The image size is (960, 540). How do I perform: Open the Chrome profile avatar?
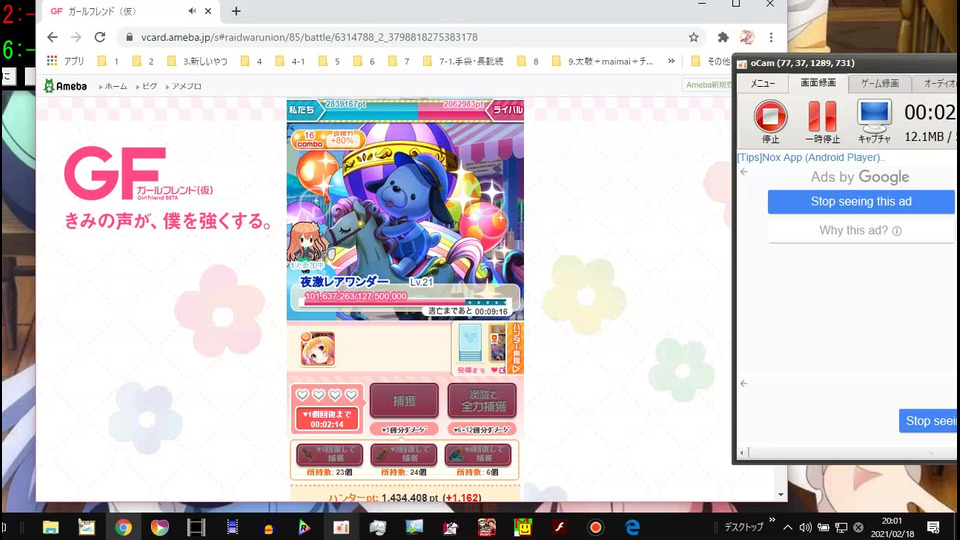pos(747,37)
